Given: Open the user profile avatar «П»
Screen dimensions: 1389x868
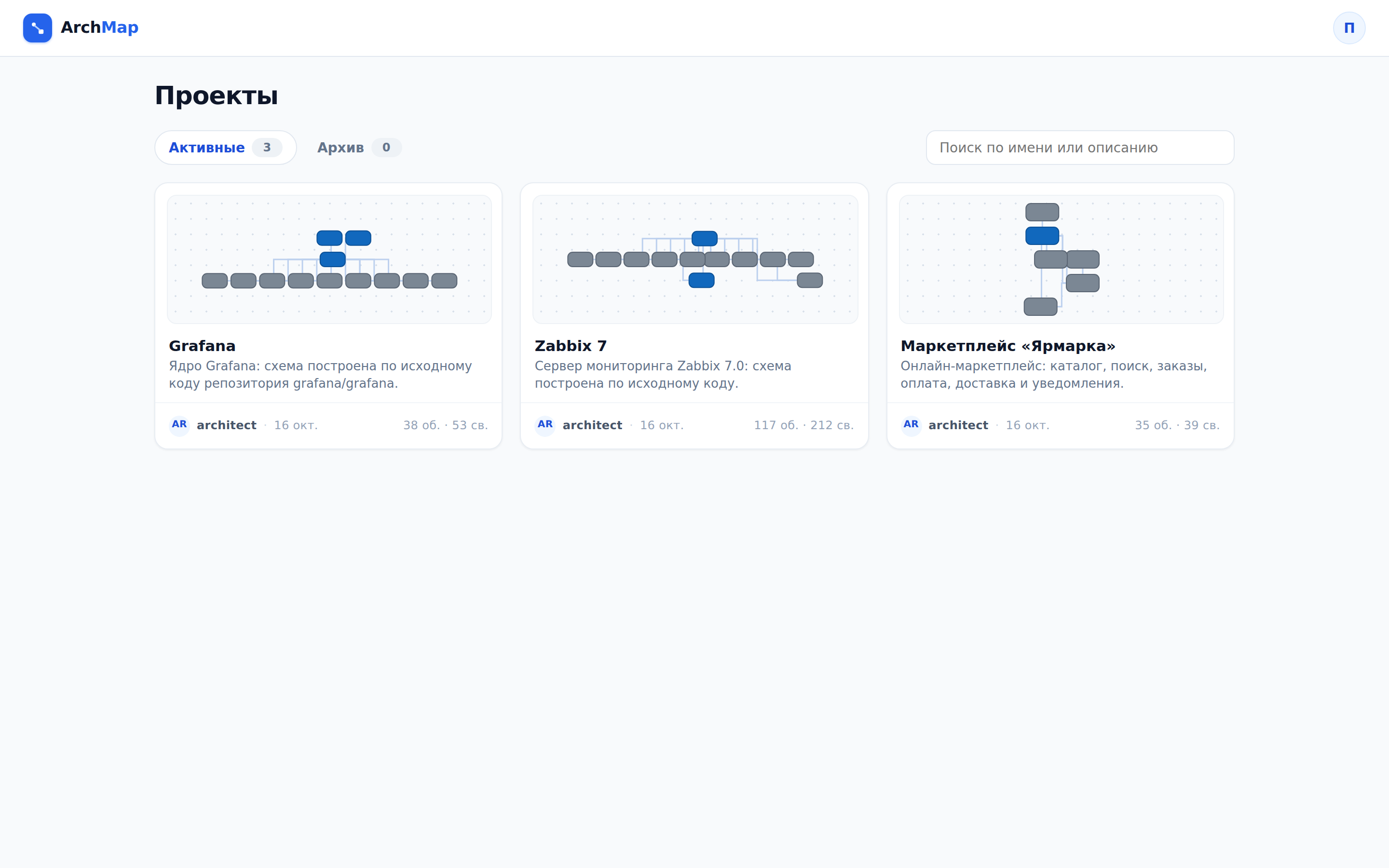Looking at the screenshot, I should [1349, 27].
